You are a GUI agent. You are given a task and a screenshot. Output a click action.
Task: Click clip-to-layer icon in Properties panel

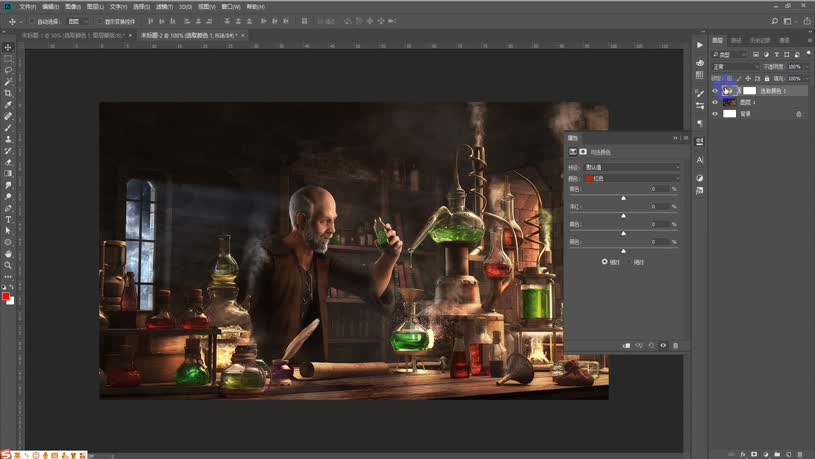point(626,345)
